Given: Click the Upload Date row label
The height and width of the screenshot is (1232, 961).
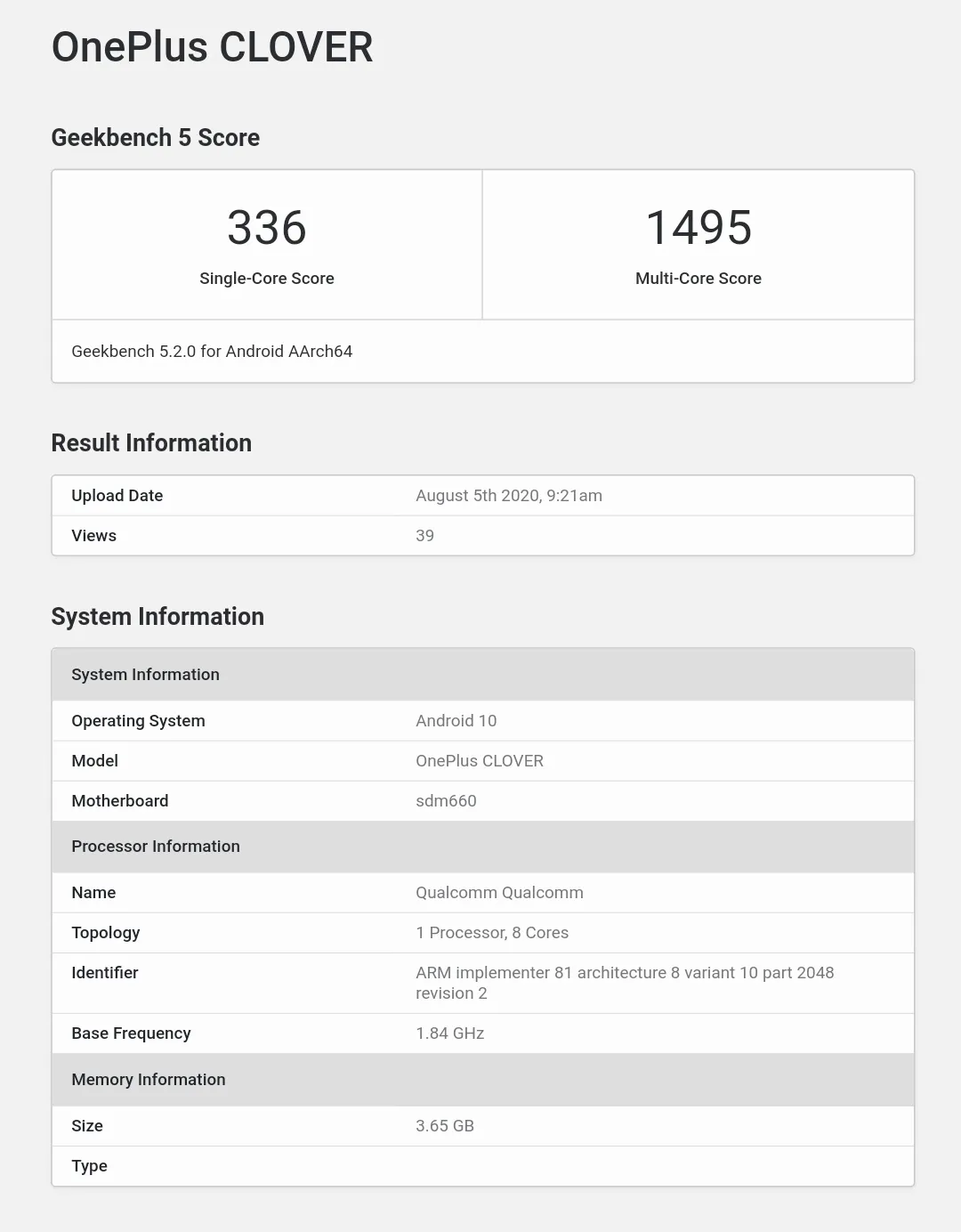Looking at the screenshot, I should pos(117,496).
